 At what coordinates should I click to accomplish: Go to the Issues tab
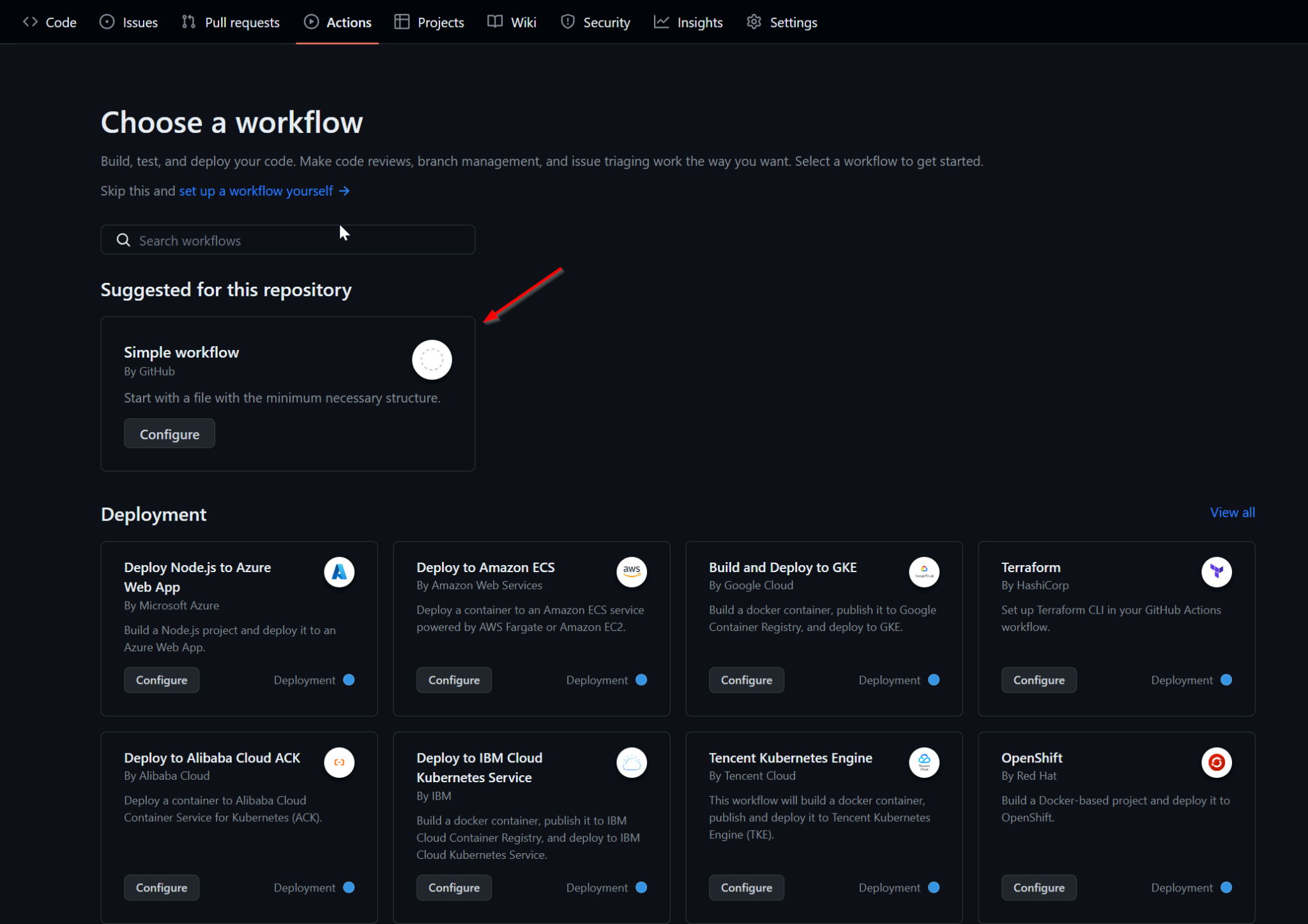coord(128,22)
